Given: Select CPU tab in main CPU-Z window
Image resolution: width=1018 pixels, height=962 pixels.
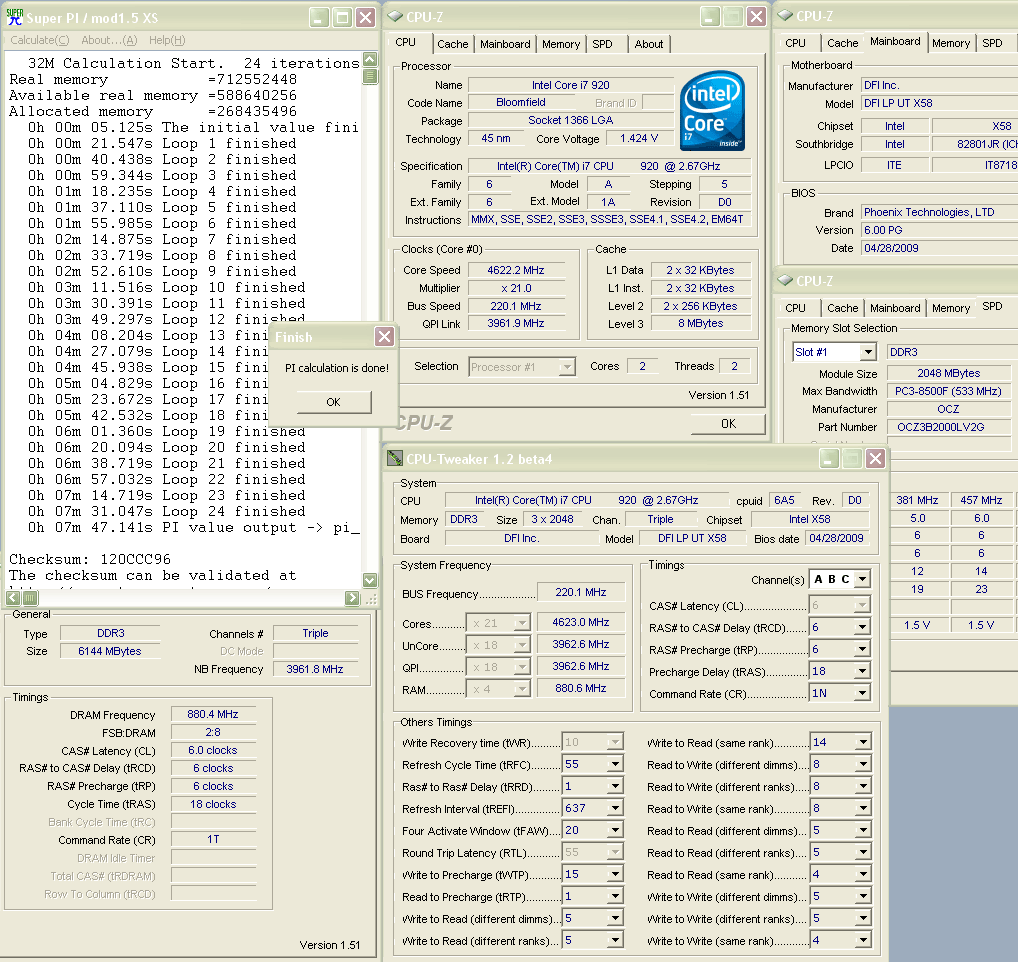Looking at the screenshot, I should tap(406, 42).
